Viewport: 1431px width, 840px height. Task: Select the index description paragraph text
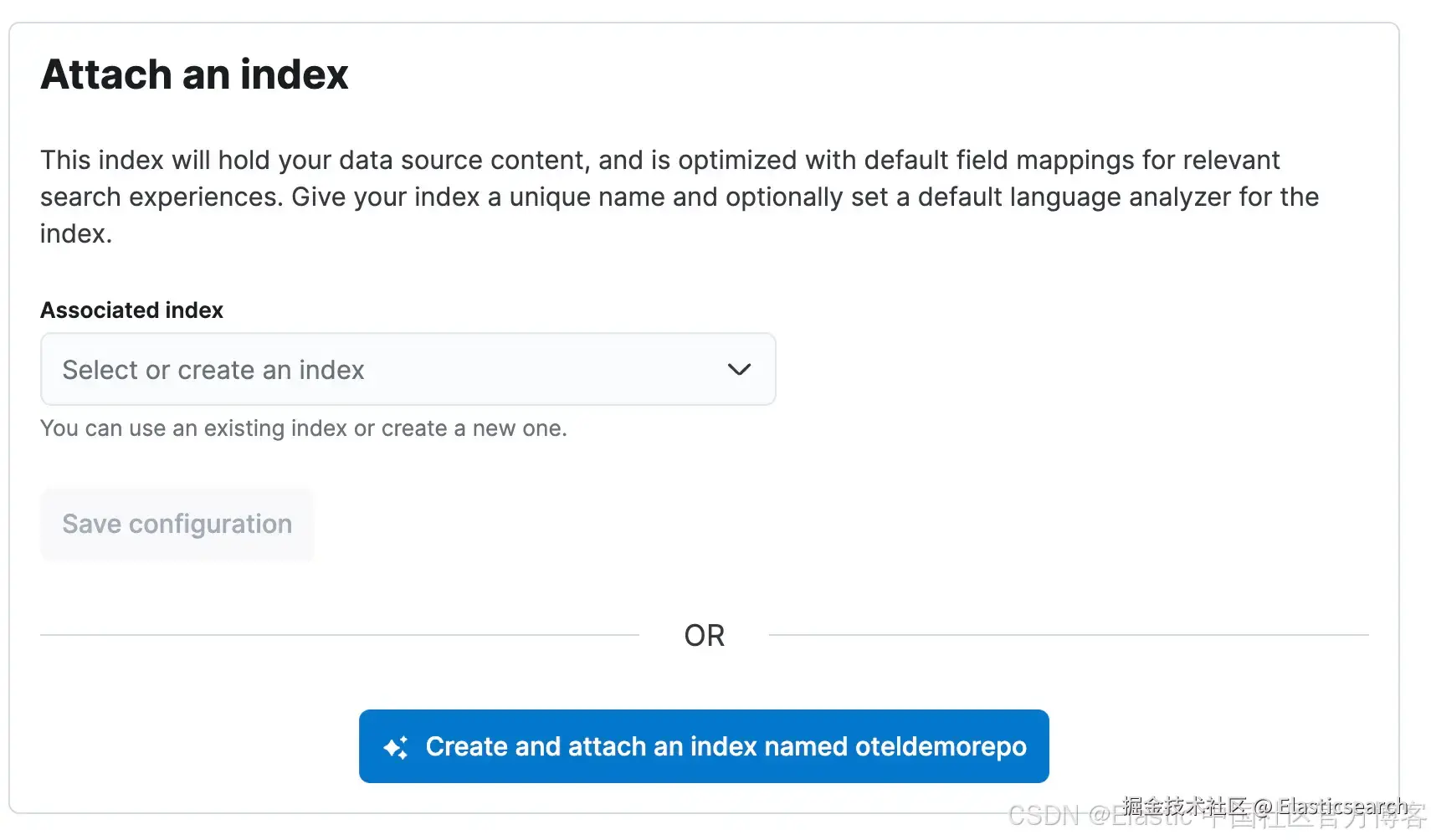point(680,197)
